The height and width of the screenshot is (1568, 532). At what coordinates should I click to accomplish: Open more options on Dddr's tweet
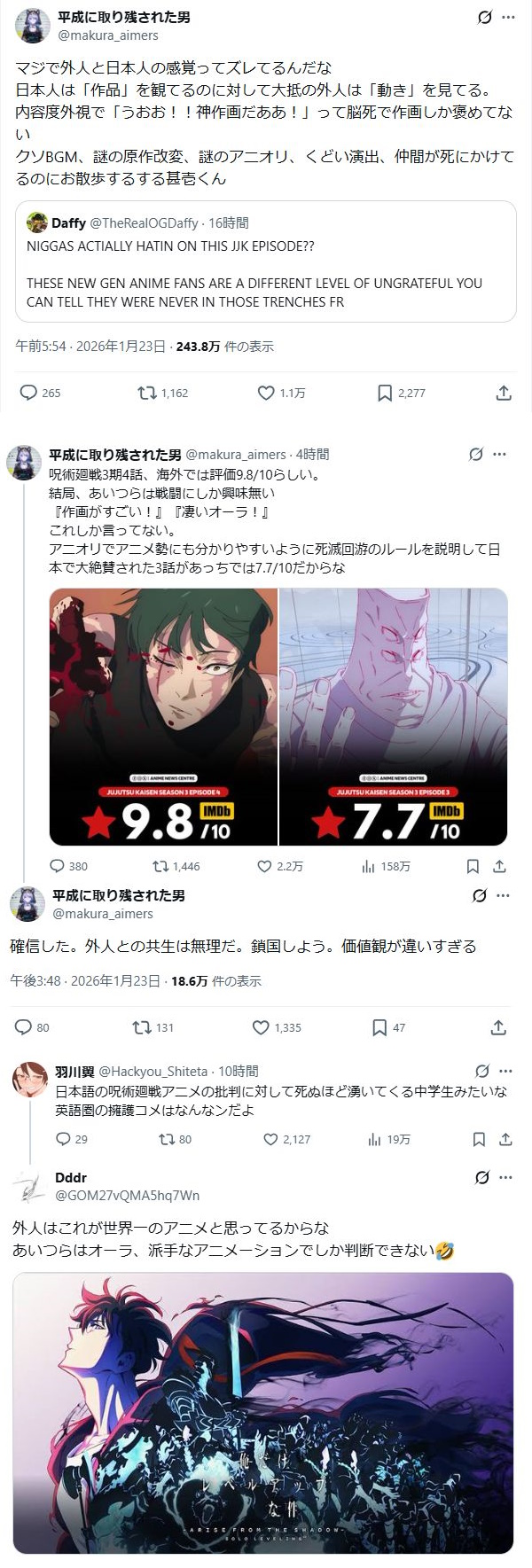click(x=506, y=1178)
